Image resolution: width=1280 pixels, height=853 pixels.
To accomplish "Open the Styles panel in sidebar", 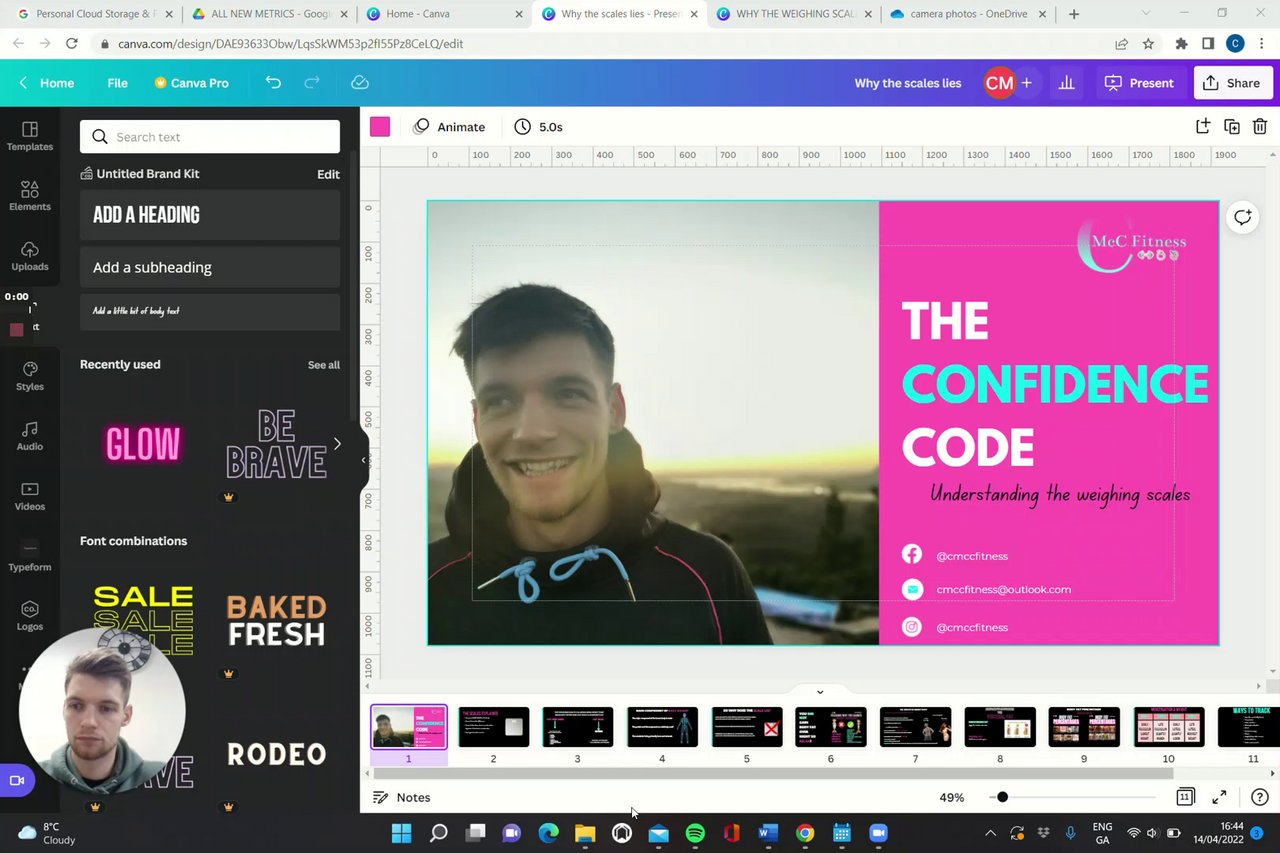I will (30, 376).
